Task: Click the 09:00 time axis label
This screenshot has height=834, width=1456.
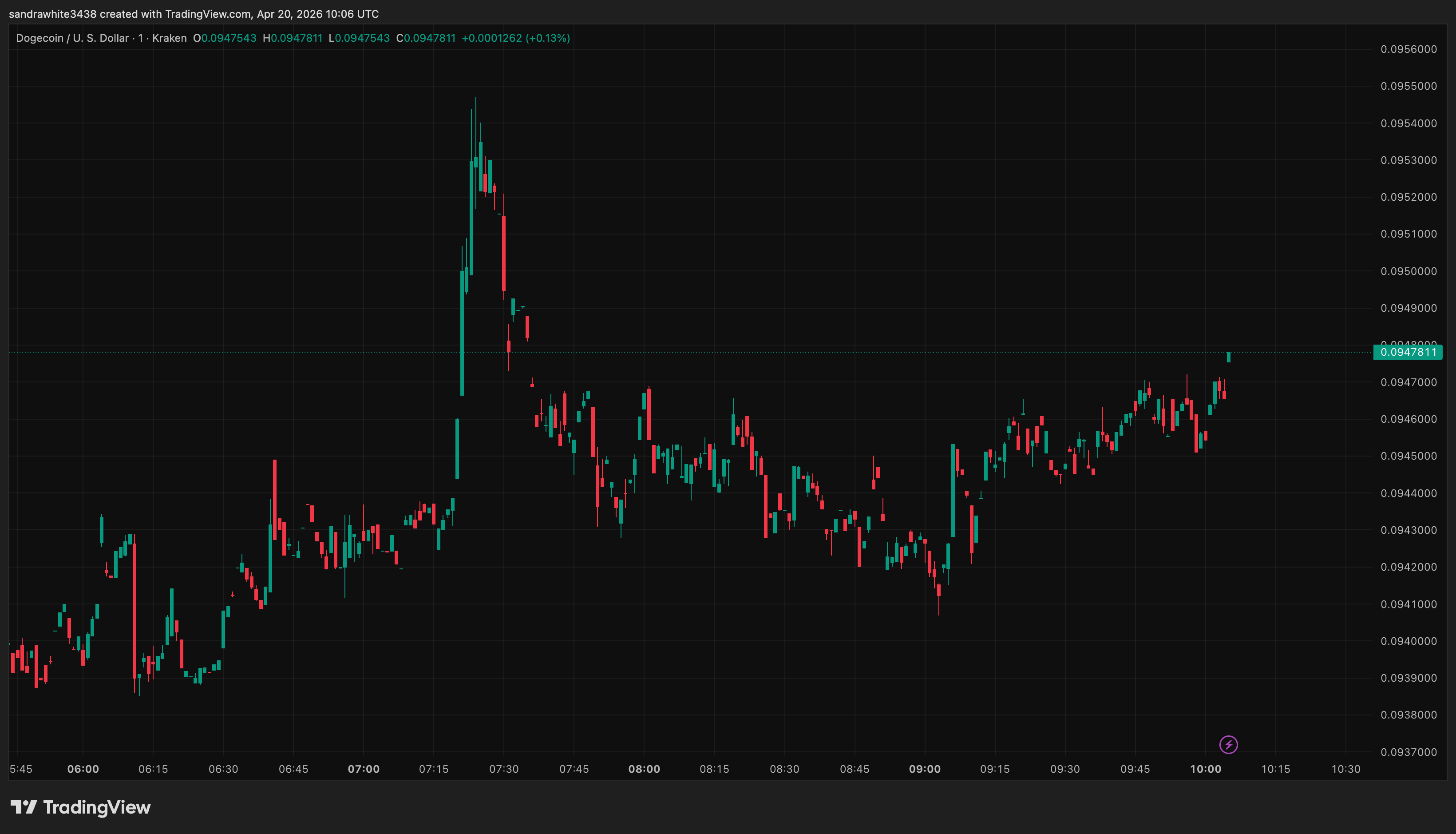Action: point(925,769)
